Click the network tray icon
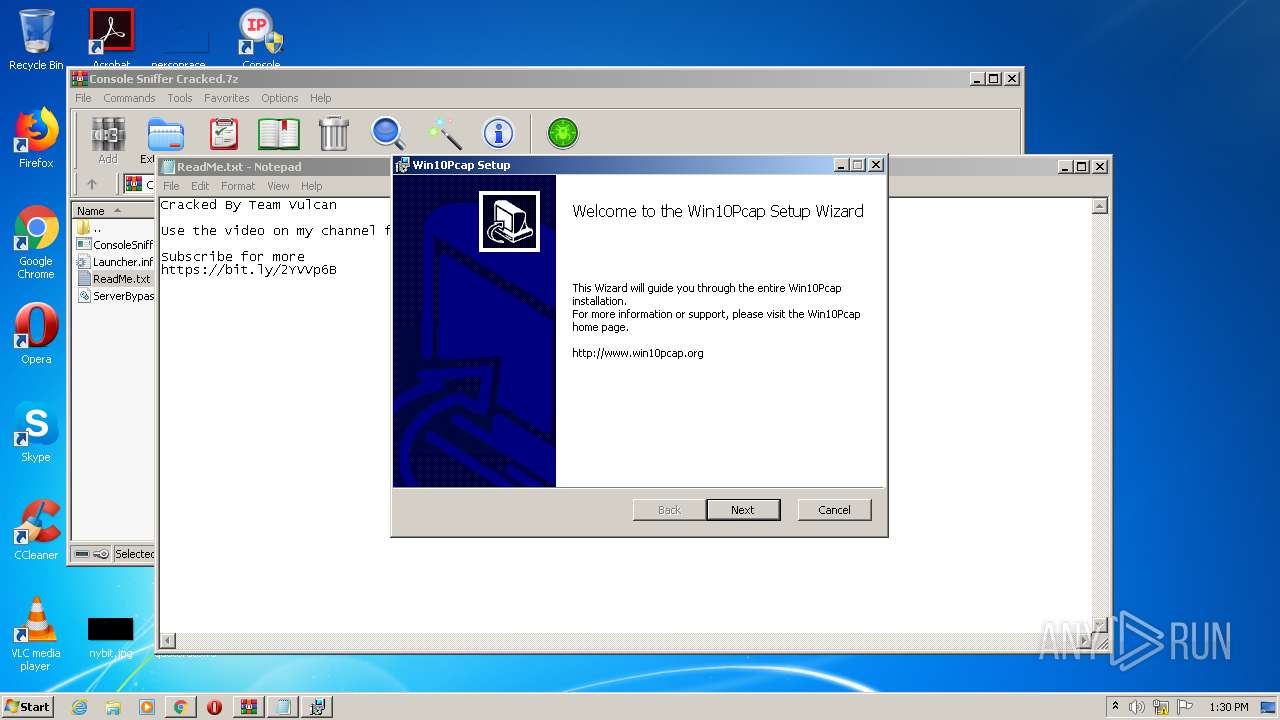This screenshot has height=720, width=1280. (x=1161, y=707)
